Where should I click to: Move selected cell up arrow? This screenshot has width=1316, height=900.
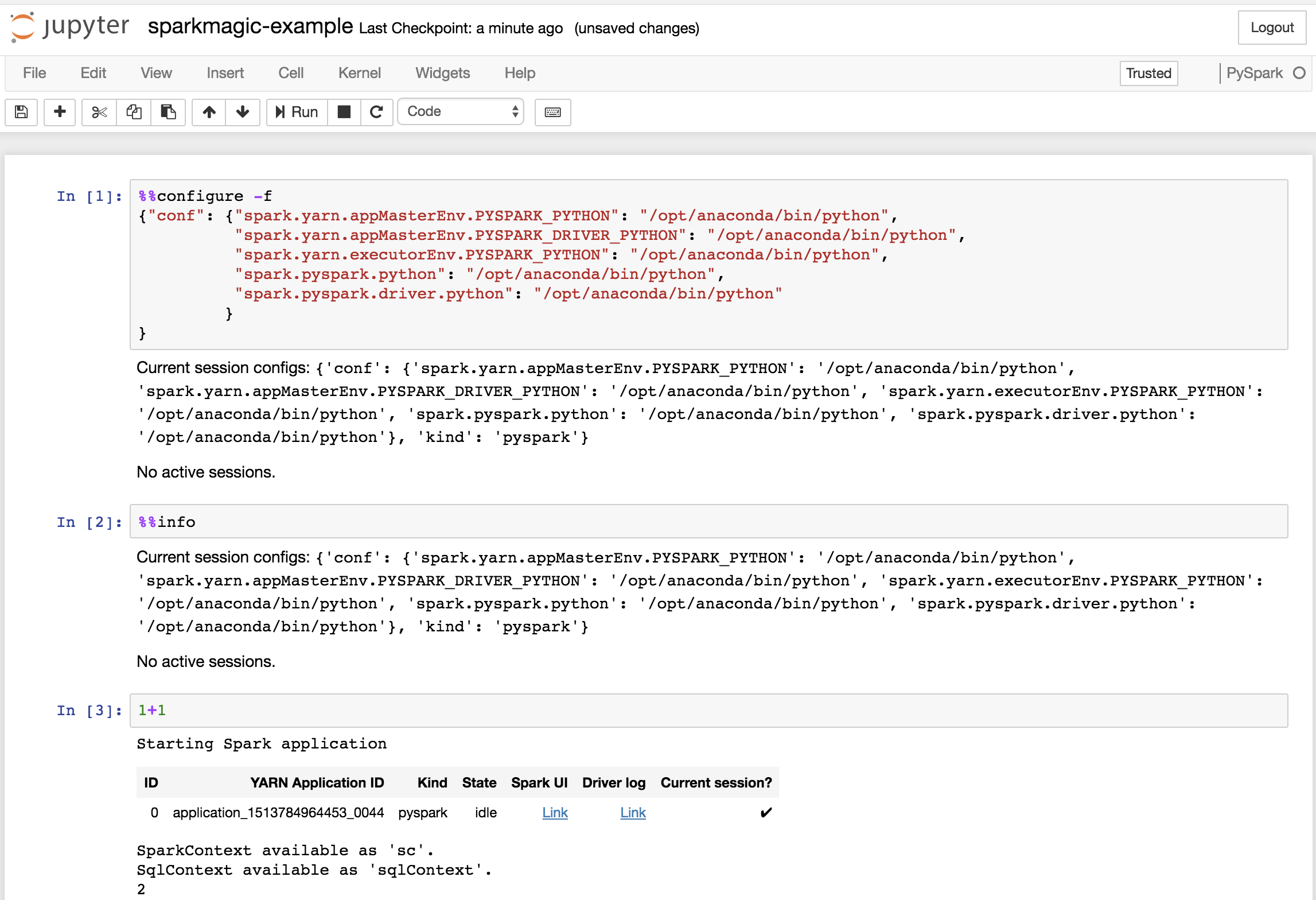[x=209, y=112]
